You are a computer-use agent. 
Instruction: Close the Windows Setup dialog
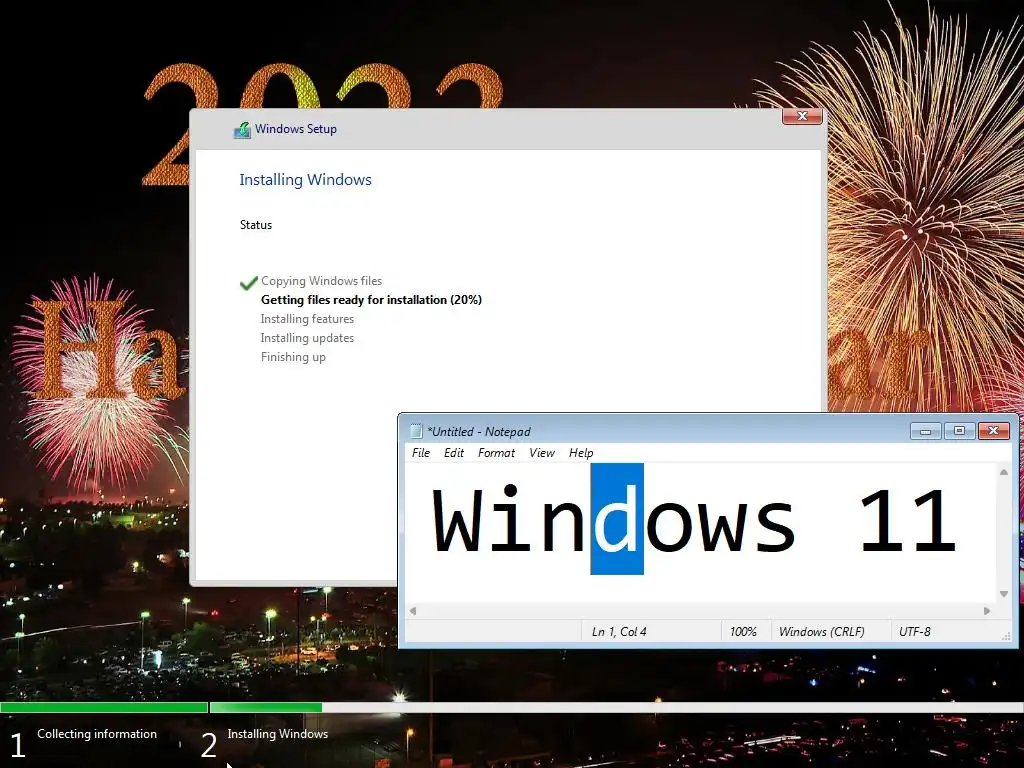[802, 116]
